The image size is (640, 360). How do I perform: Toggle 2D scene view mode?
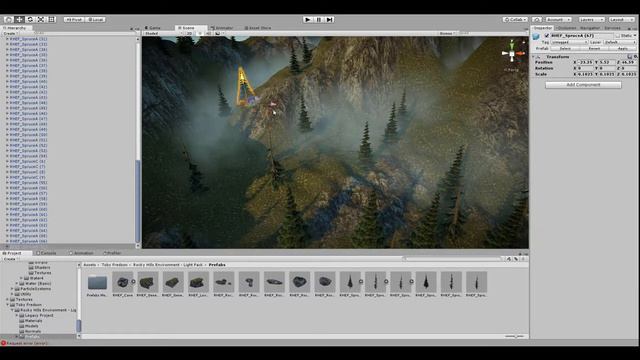(x=189, y=33)
